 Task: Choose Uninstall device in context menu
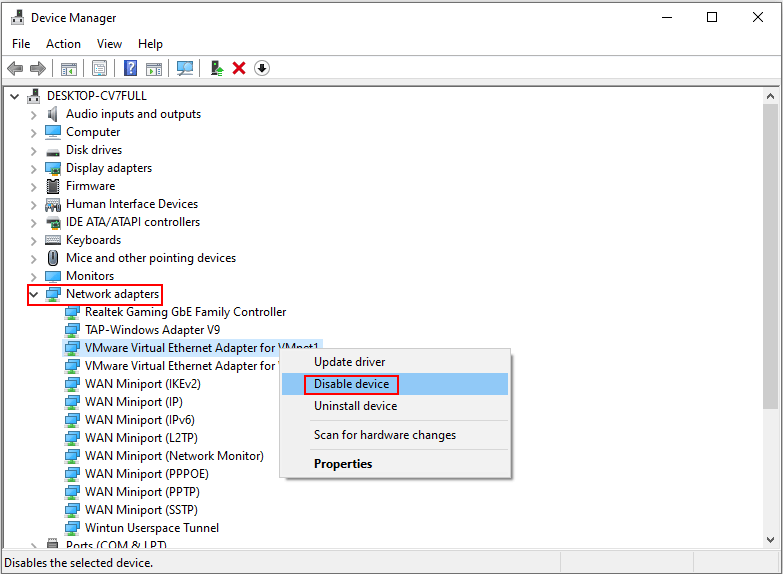pos(394,406)
